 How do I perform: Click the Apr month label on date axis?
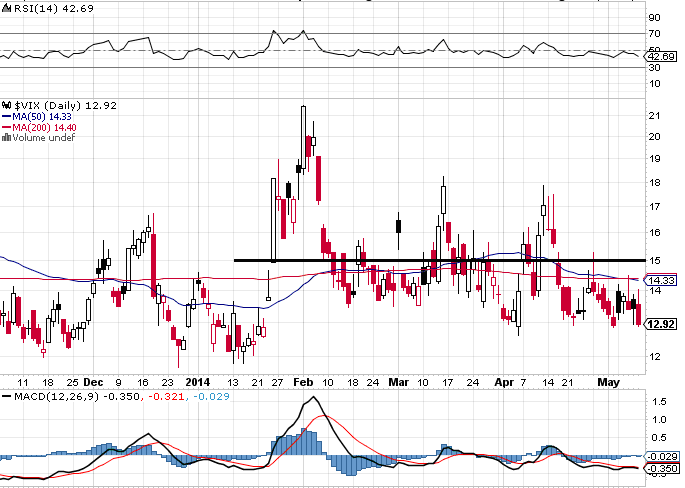pyautogui.click(x=504, y=382)
